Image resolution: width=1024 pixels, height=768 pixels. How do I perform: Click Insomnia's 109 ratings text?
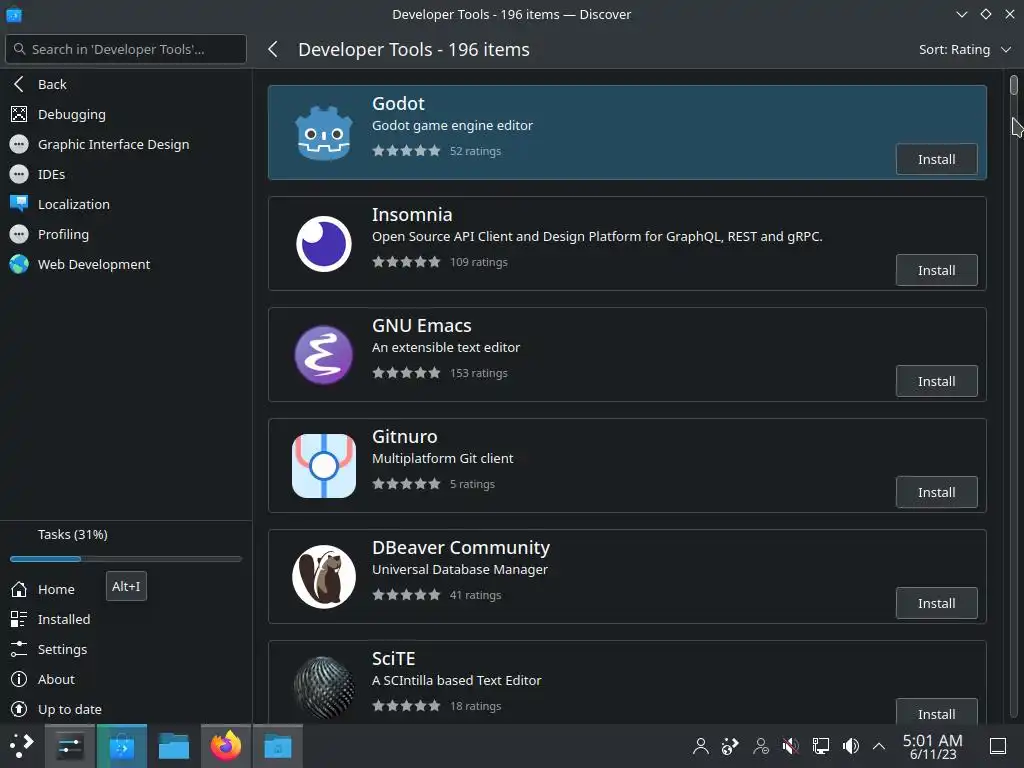478,262
